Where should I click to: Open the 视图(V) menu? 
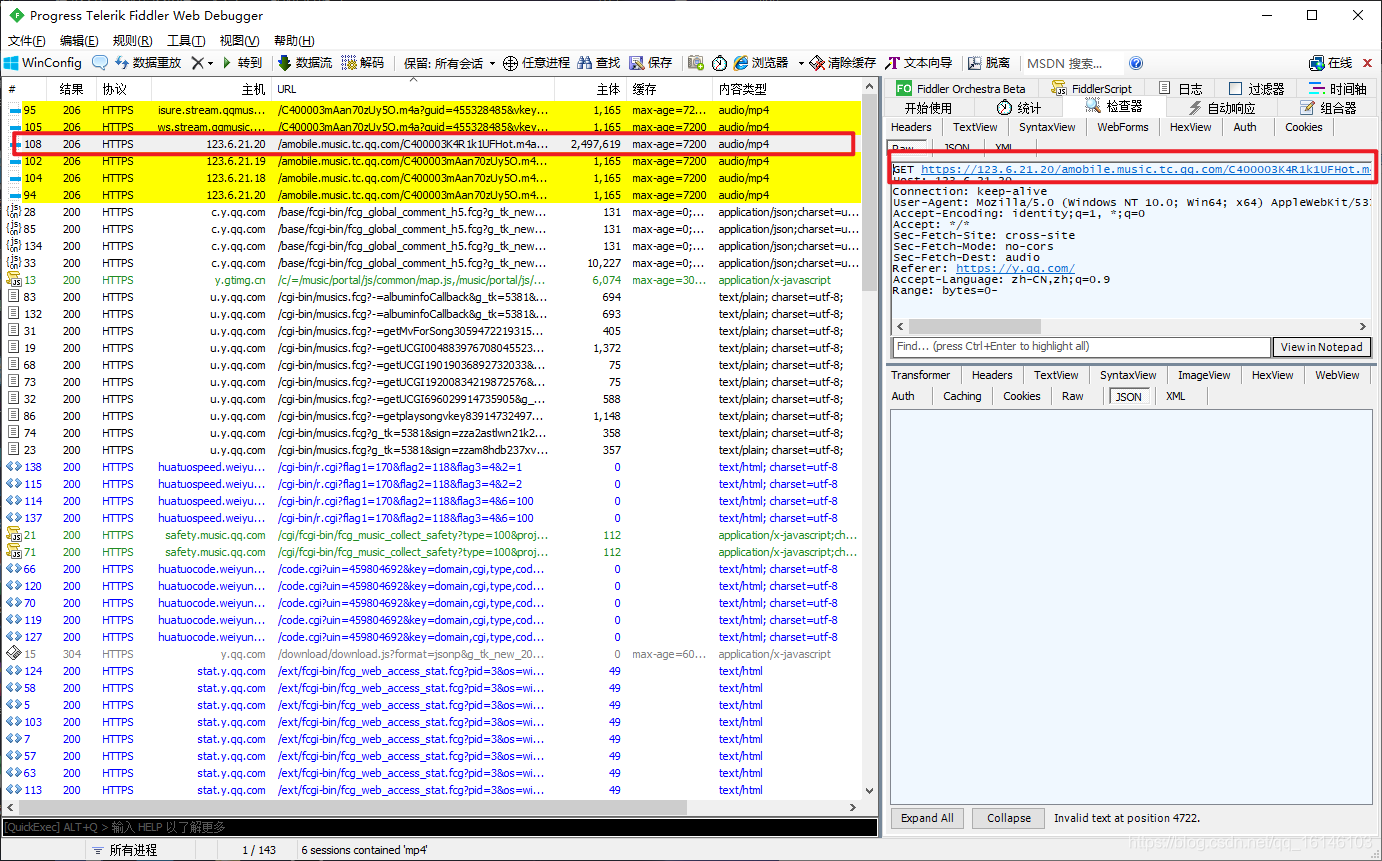click(x=239, y=41)
